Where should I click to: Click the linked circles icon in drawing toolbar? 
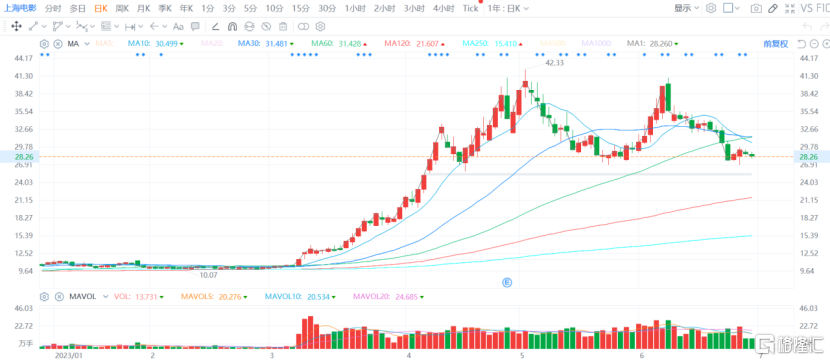pos(303,26)
